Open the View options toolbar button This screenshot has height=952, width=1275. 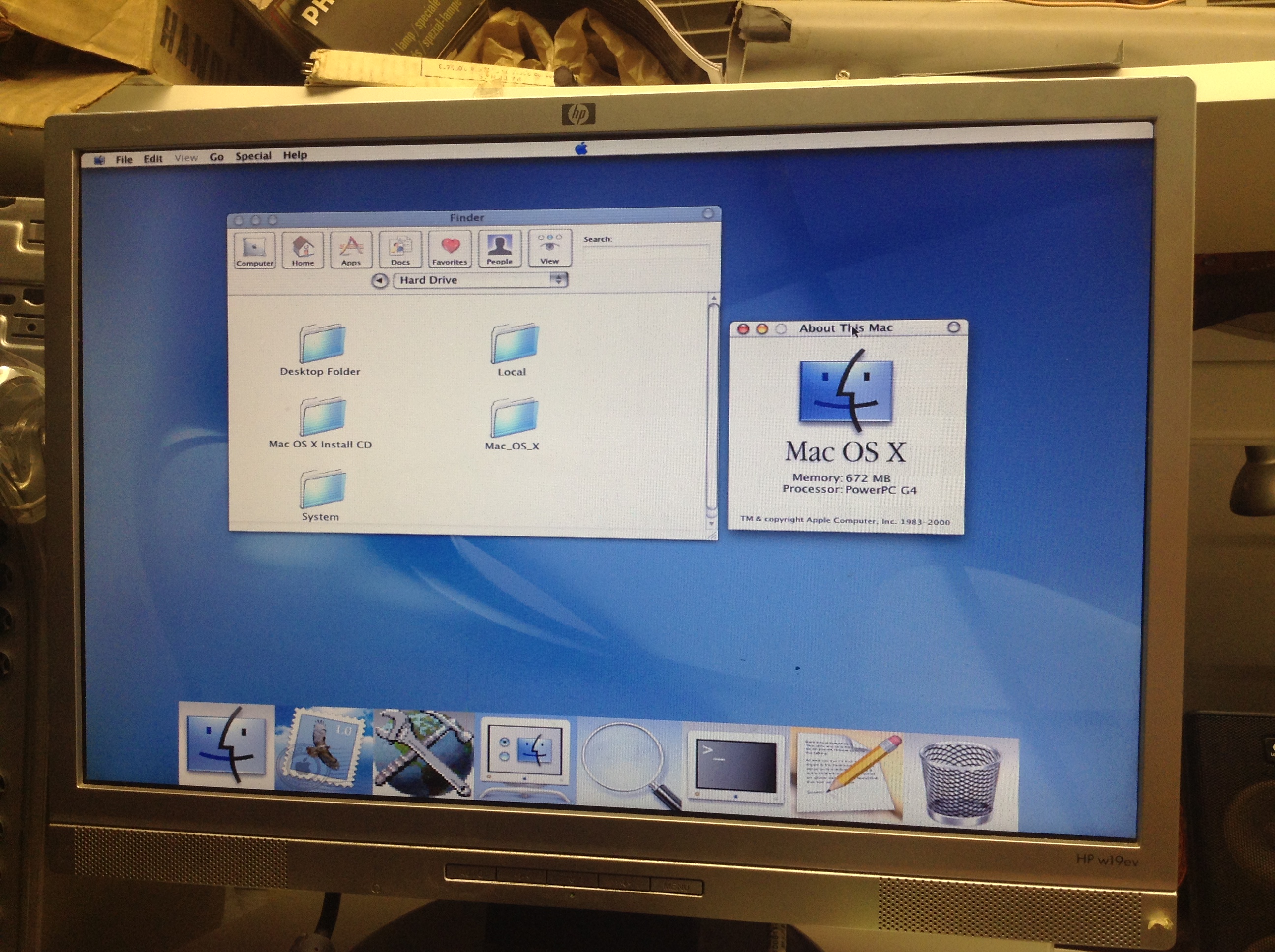click(x=549, y=248)
